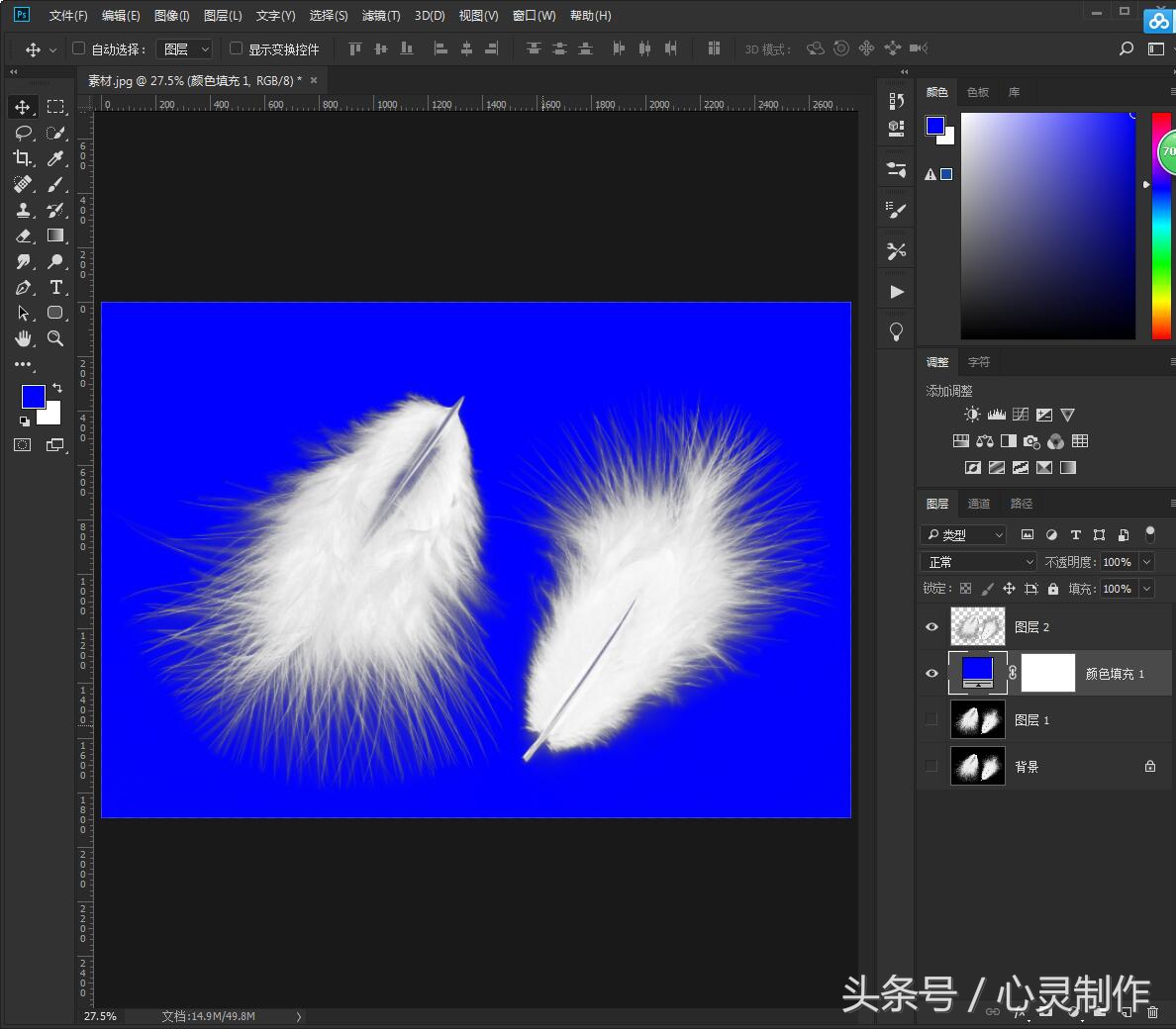1176x1029 pixels.
Task: Expand the layer opacity 100% dropdown
Action: [1147, 562]
